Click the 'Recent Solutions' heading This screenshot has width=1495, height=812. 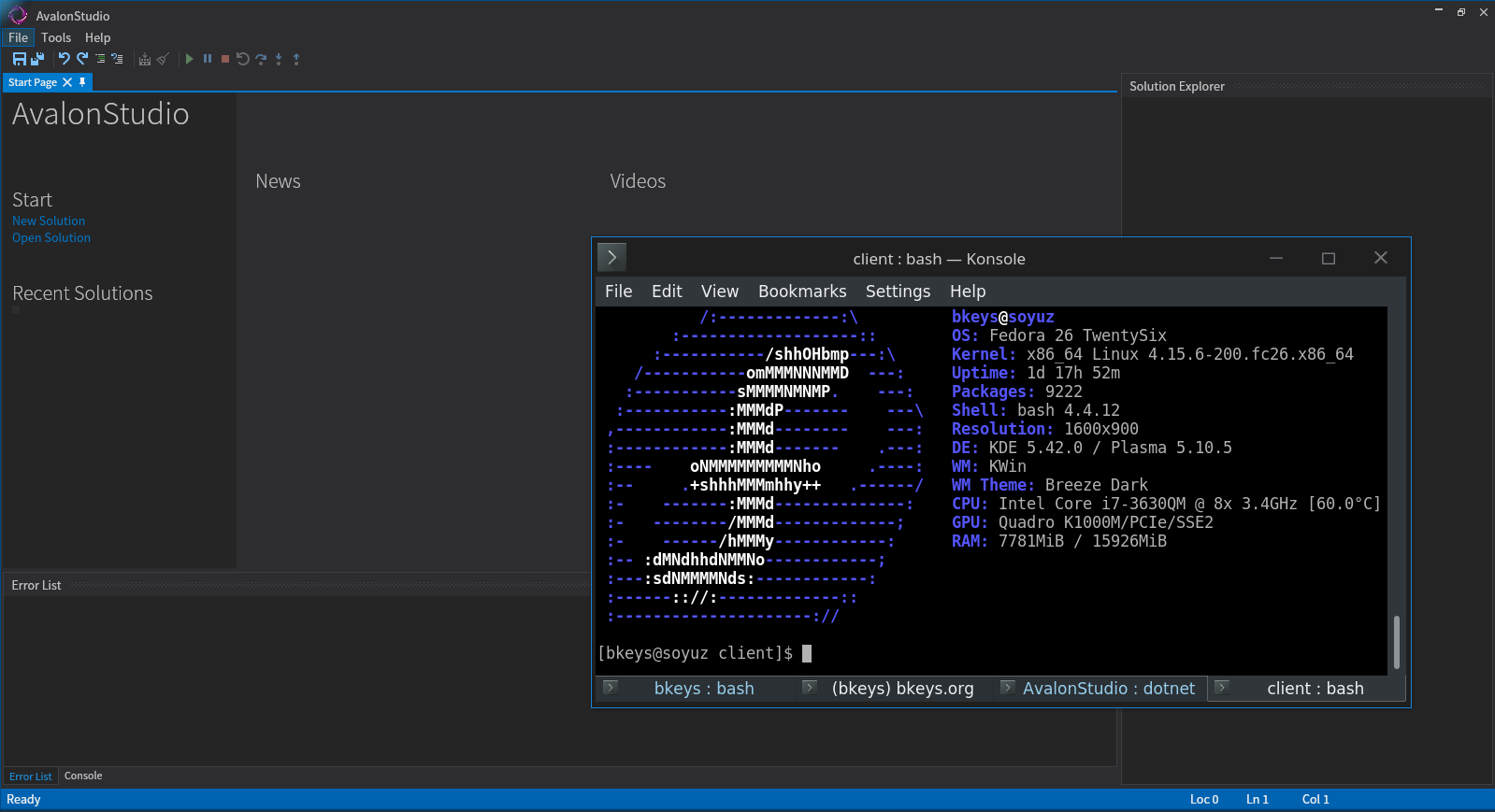tap(82, 293)
